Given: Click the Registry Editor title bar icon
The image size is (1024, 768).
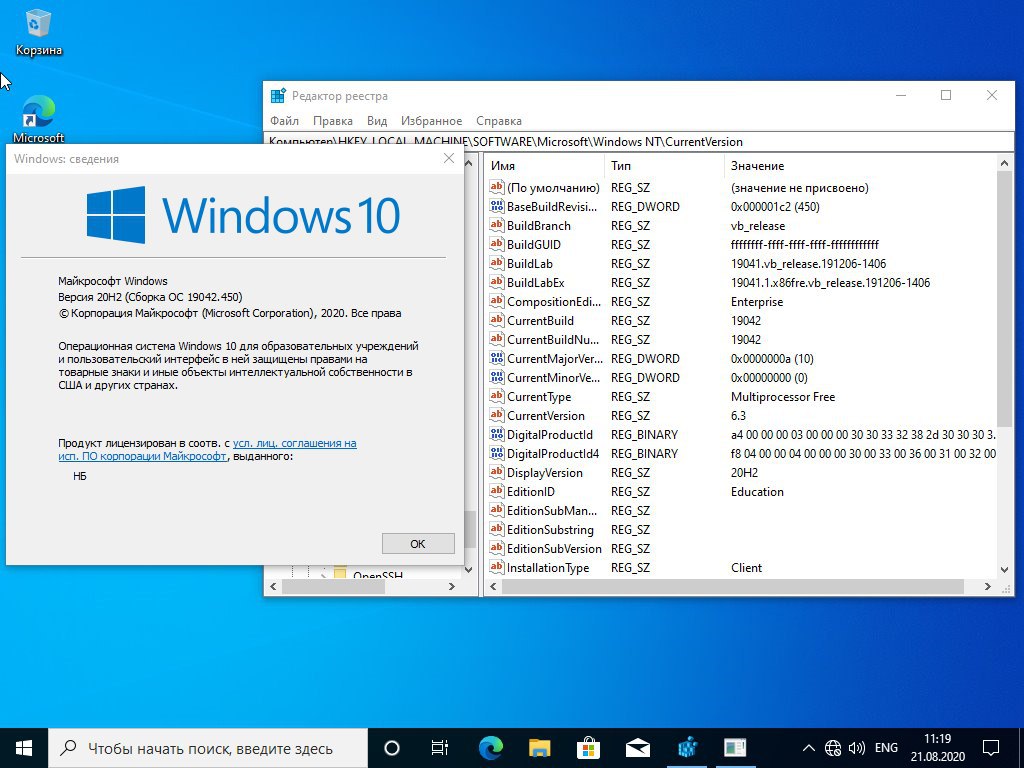Looking at the screenshot, I should pos(278,96).
